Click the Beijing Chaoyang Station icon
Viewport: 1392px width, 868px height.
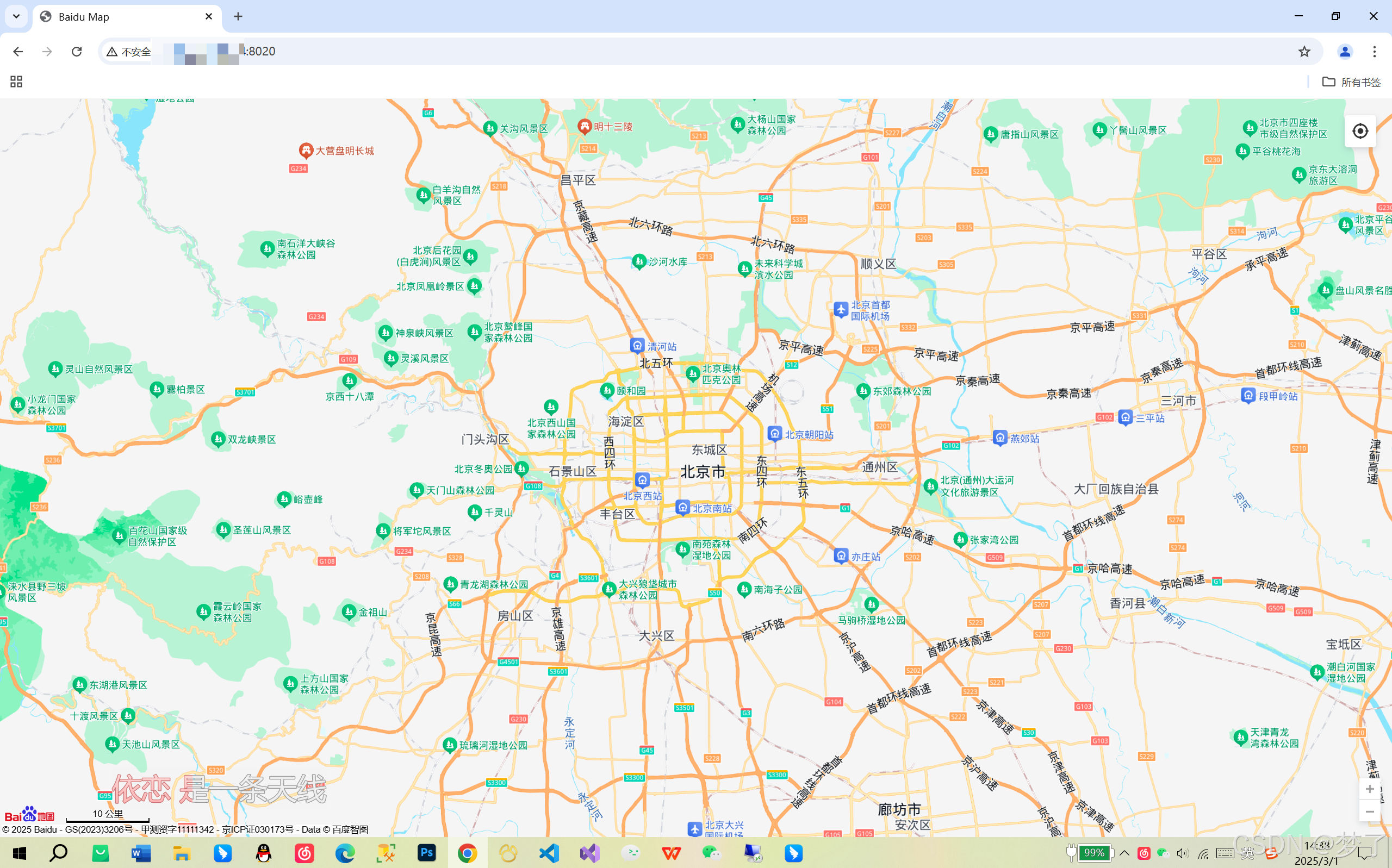pyautogui.click(x=775, y=434)
